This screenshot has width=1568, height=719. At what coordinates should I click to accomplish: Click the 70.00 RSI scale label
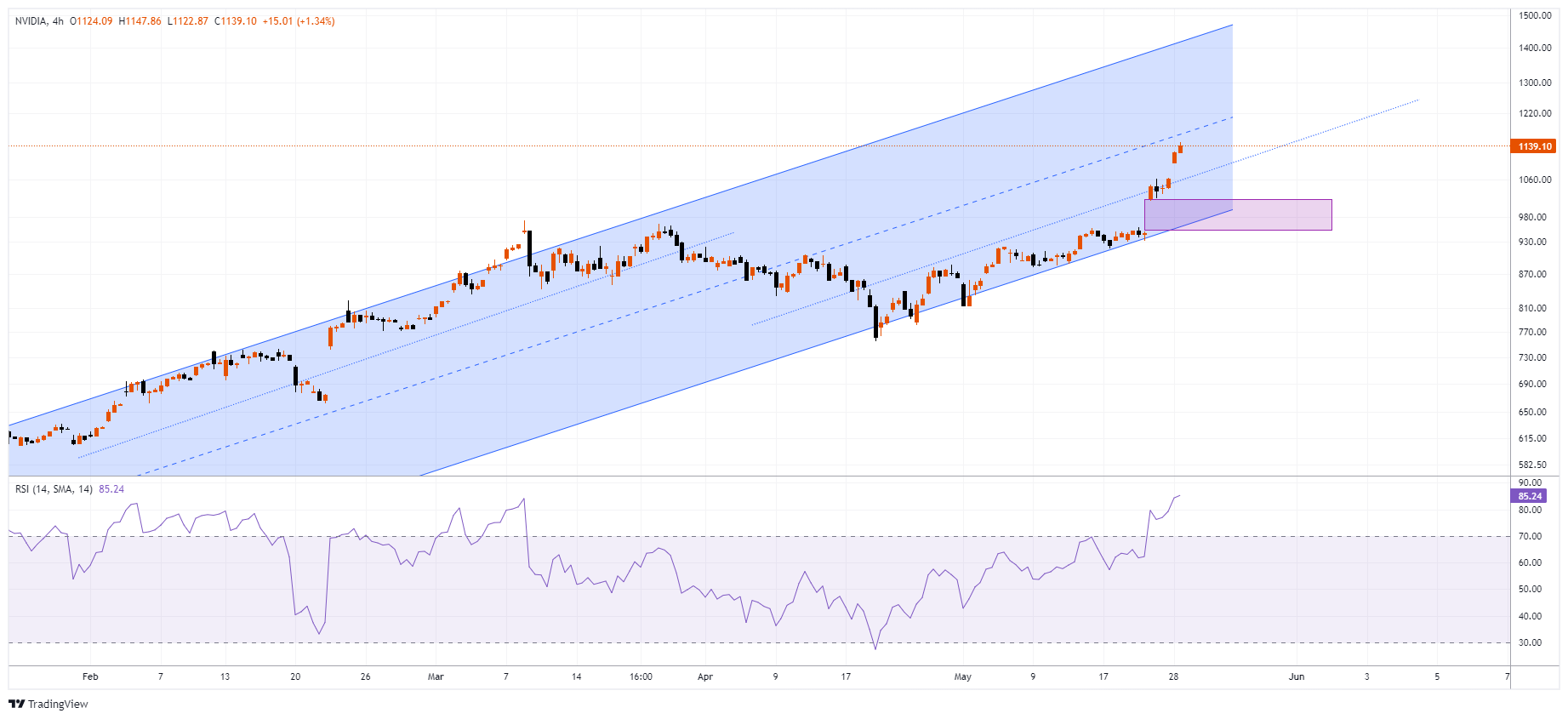pos(1530,536)
